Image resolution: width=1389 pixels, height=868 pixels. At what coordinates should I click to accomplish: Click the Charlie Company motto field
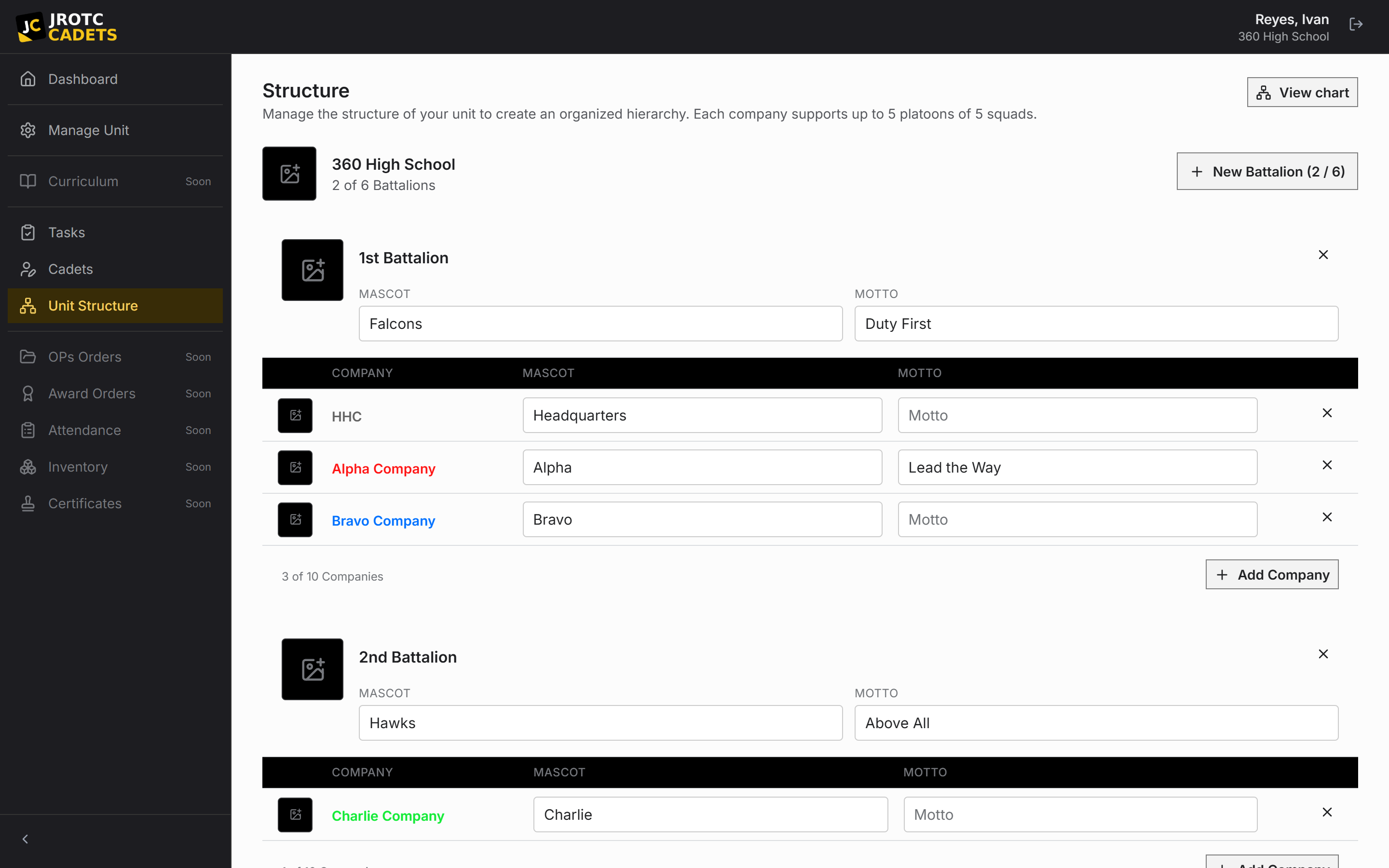[x=1080, y=815]
